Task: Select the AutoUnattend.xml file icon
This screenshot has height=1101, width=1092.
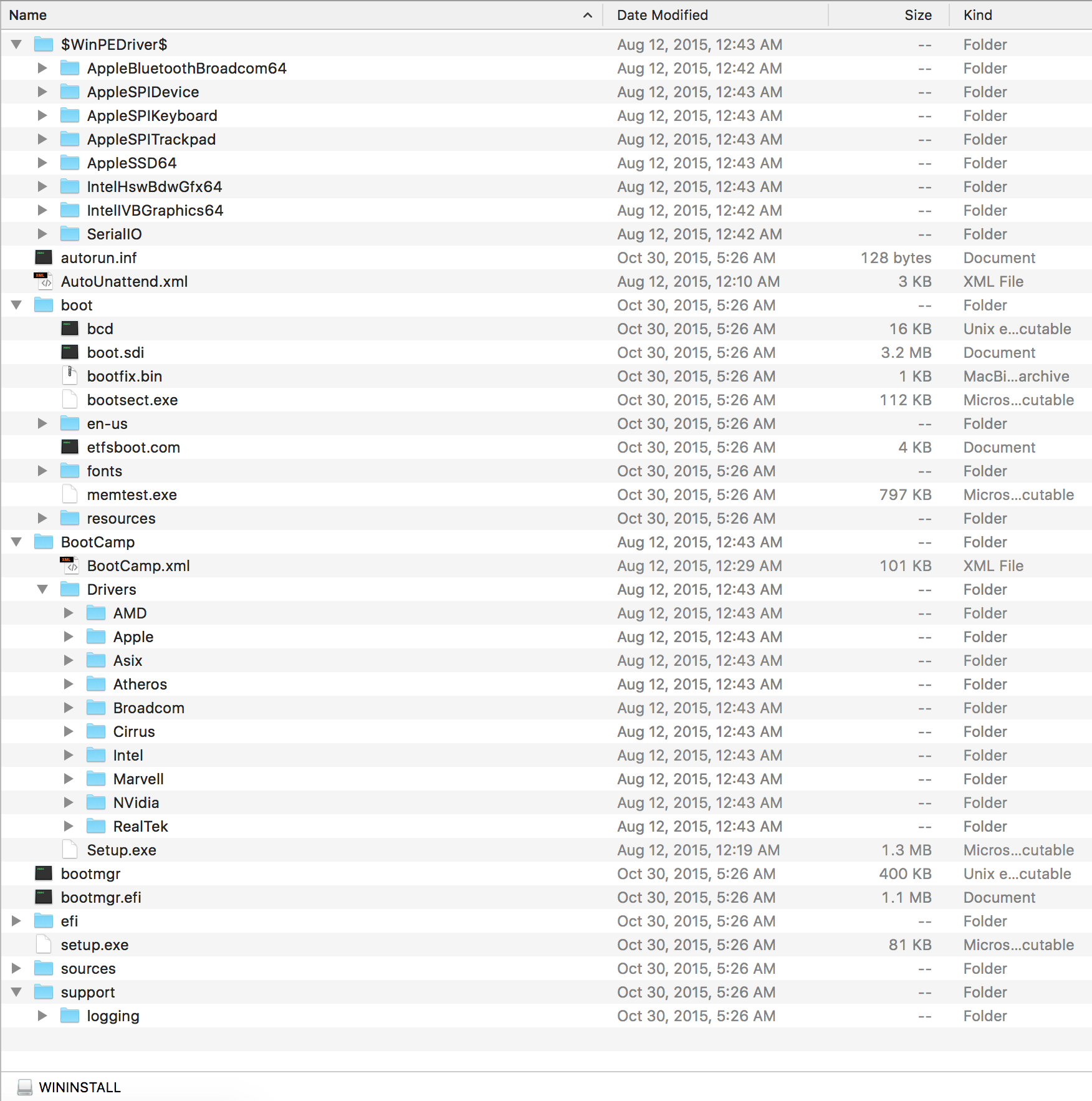Action: [44, 281]
